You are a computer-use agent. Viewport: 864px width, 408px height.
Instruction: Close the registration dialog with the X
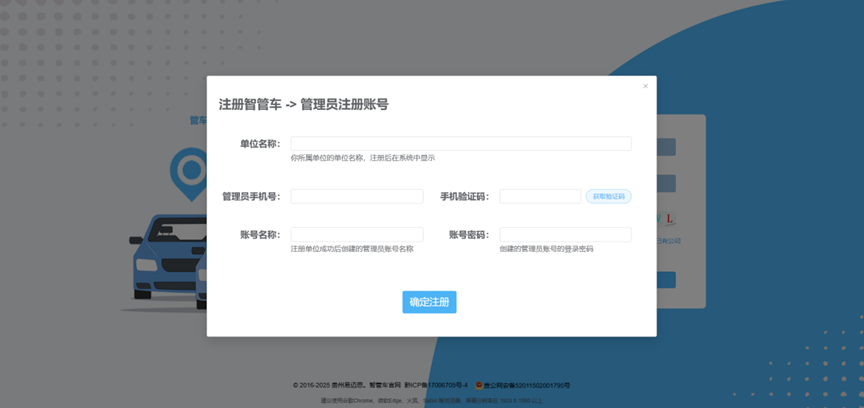coord(645,86)
